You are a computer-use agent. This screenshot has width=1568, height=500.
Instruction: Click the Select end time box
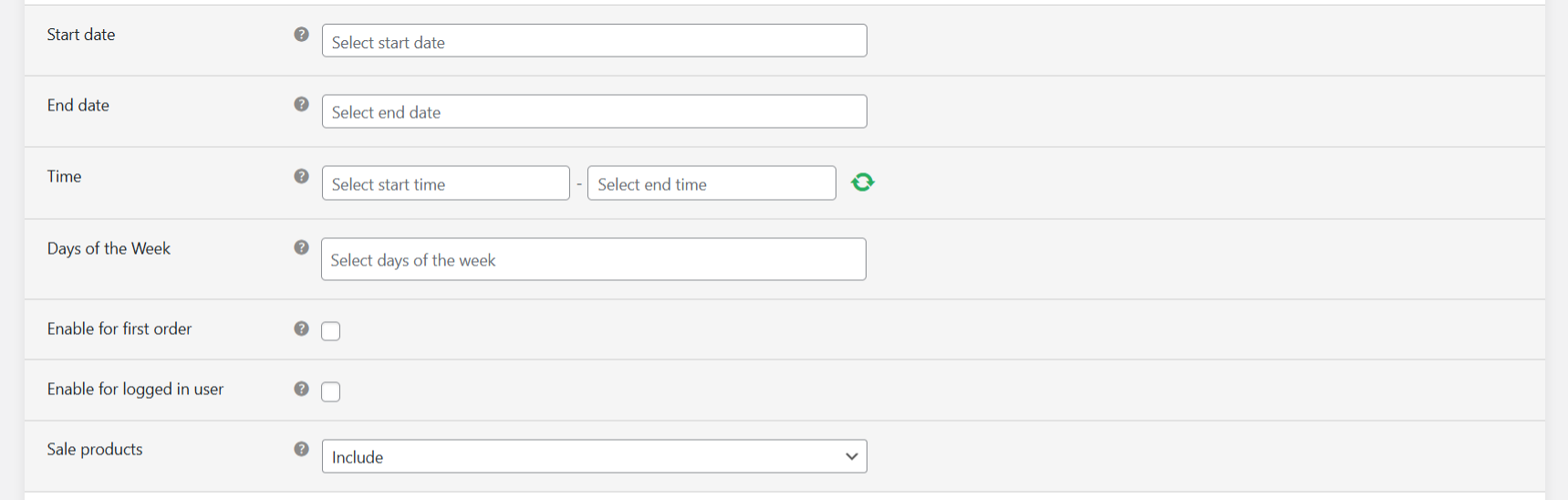711,183
